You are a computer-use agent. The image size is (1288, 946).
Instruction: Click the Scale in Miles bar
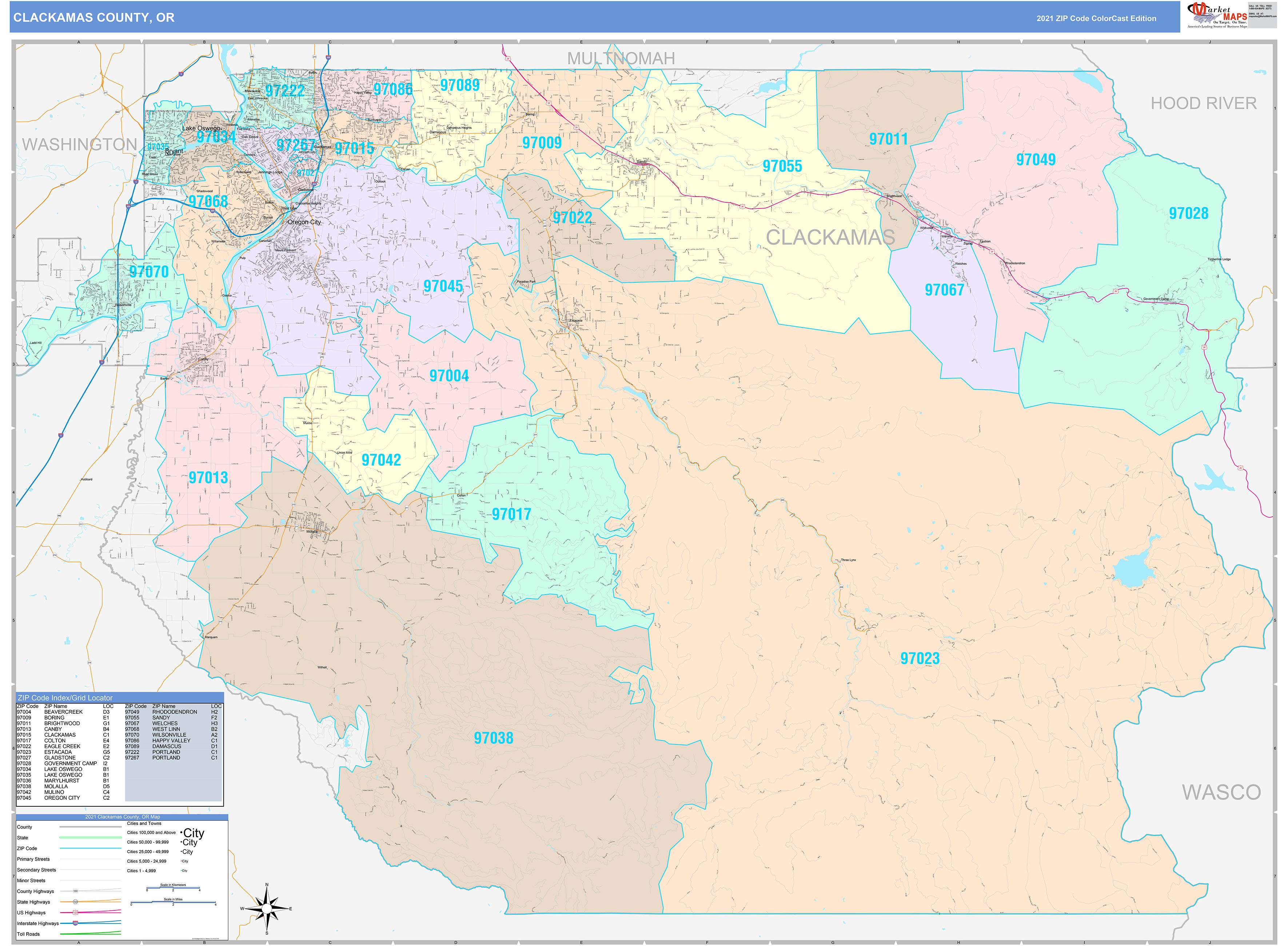(x=173, y=902)
